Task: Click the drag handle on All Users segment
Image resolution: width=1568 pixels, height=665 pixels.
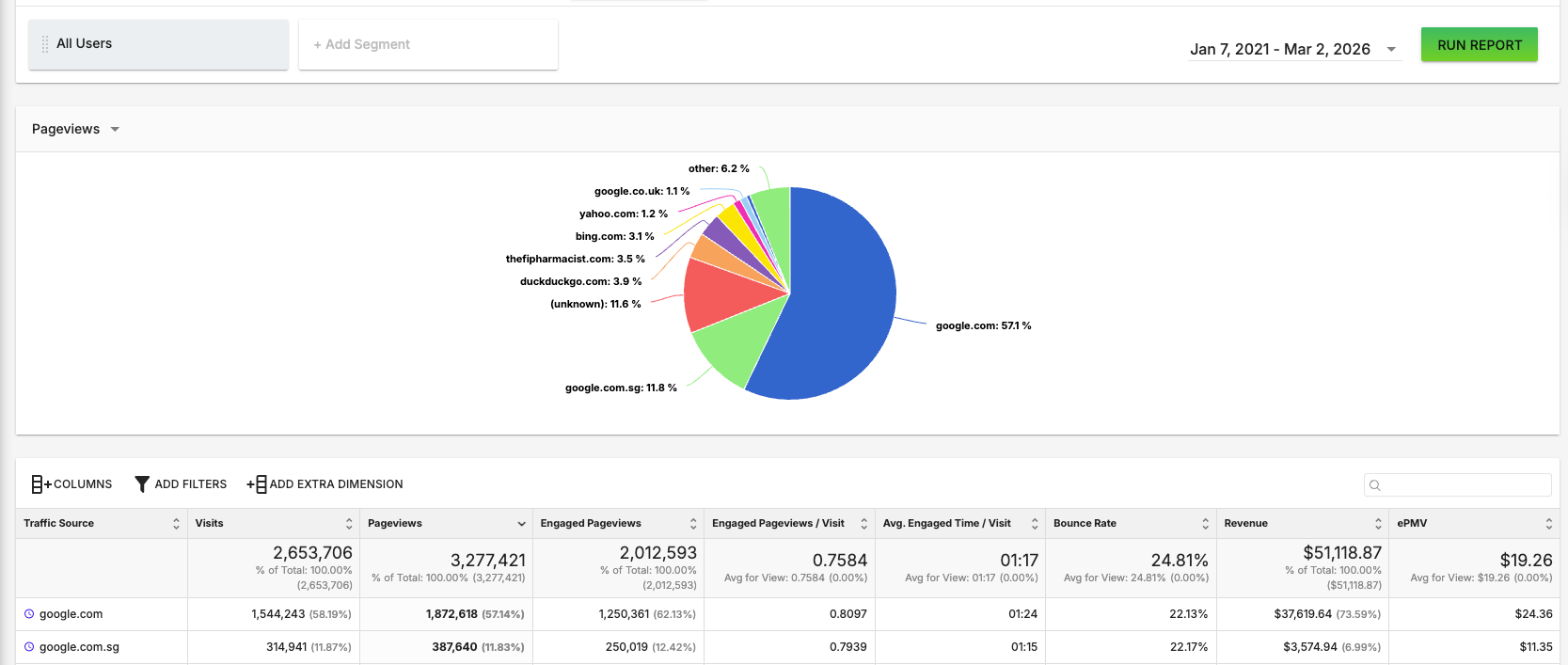Action: 44,44
